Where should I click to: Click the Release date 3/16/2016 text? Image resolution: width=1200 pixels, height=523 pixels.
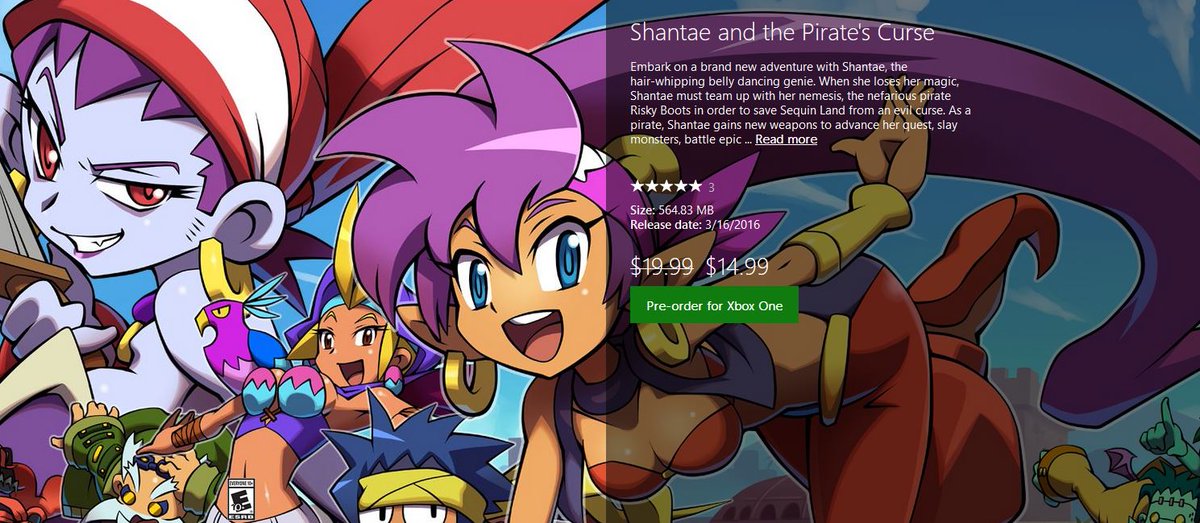[697, 224]
